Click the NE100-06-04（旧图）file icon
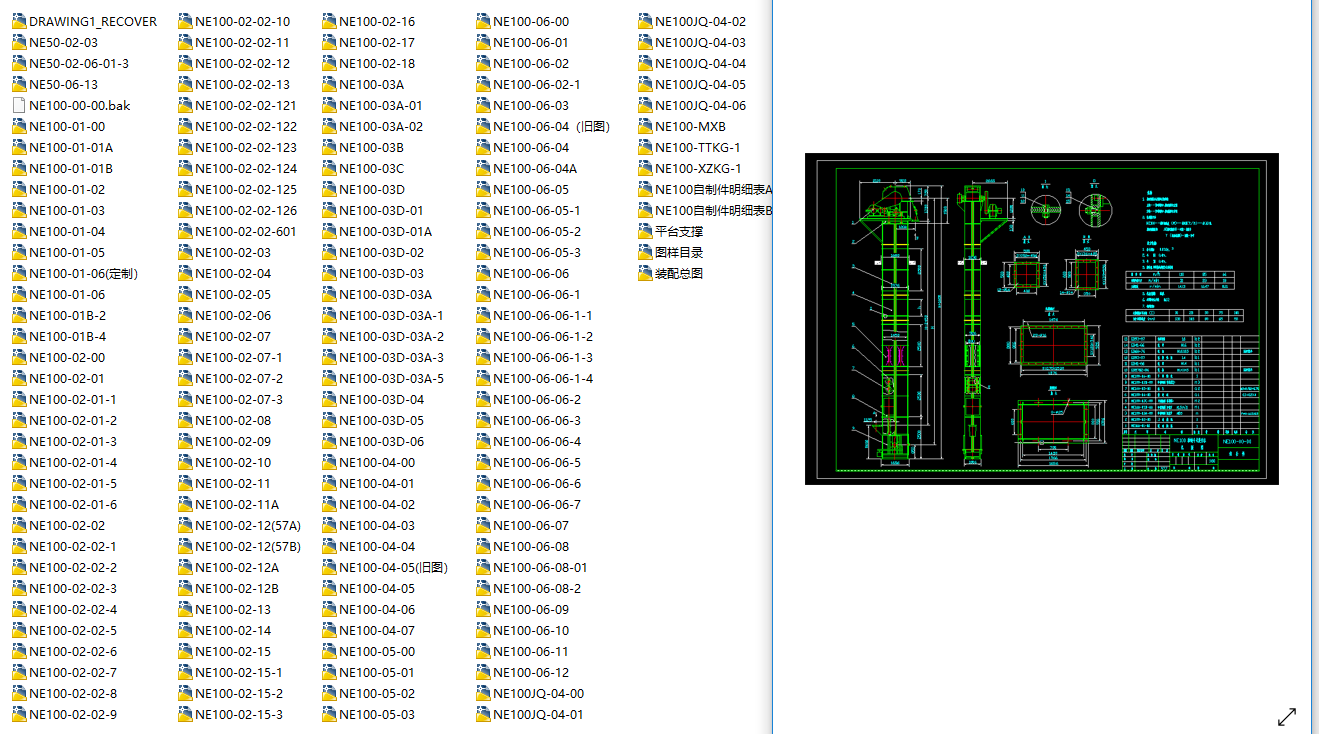The width and height of the screenshot is (1319, 734). point(484,126)
